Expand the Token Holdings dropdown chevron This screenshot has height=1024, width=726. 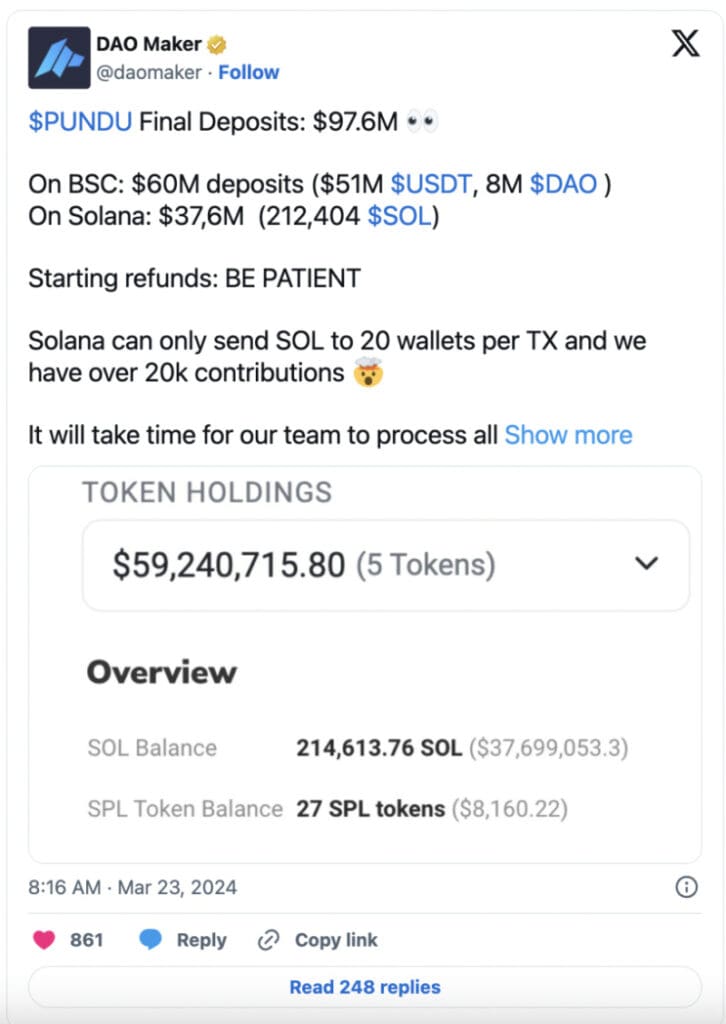coord(647,563)
